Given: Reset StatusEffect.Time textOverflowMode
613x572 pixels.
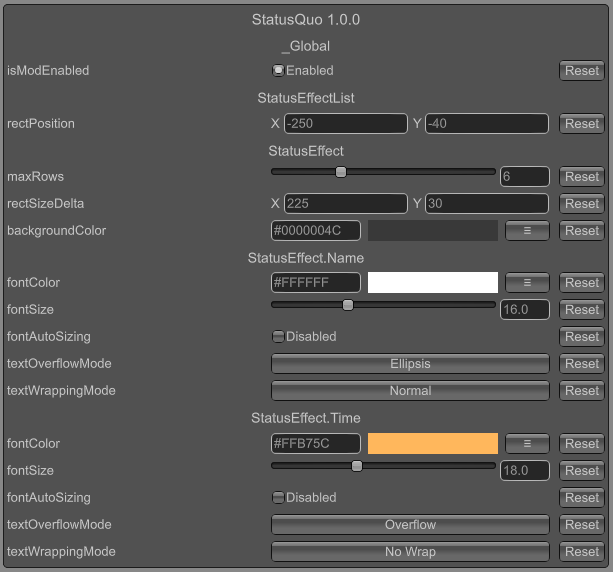Looking at the screenshot, I should click(582, 525).
